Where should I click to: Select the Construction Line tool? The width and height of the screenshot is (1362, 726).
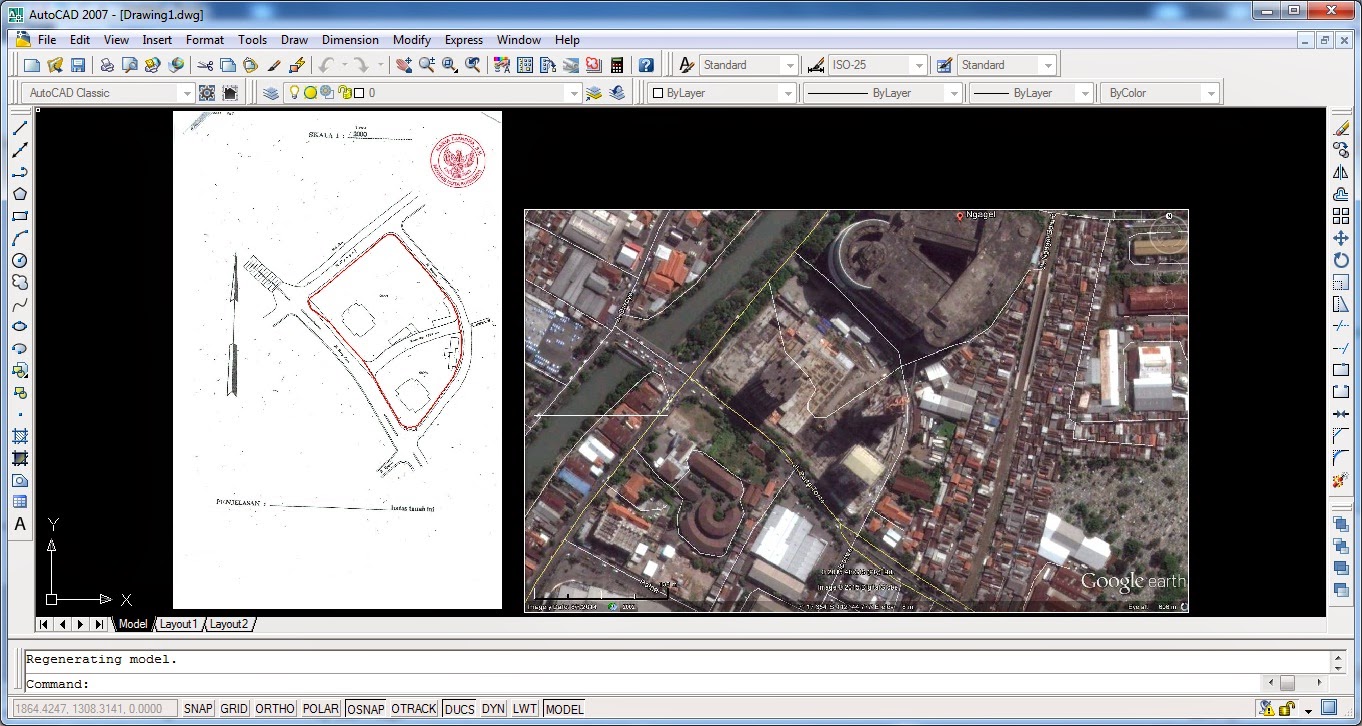coord(20,150)
